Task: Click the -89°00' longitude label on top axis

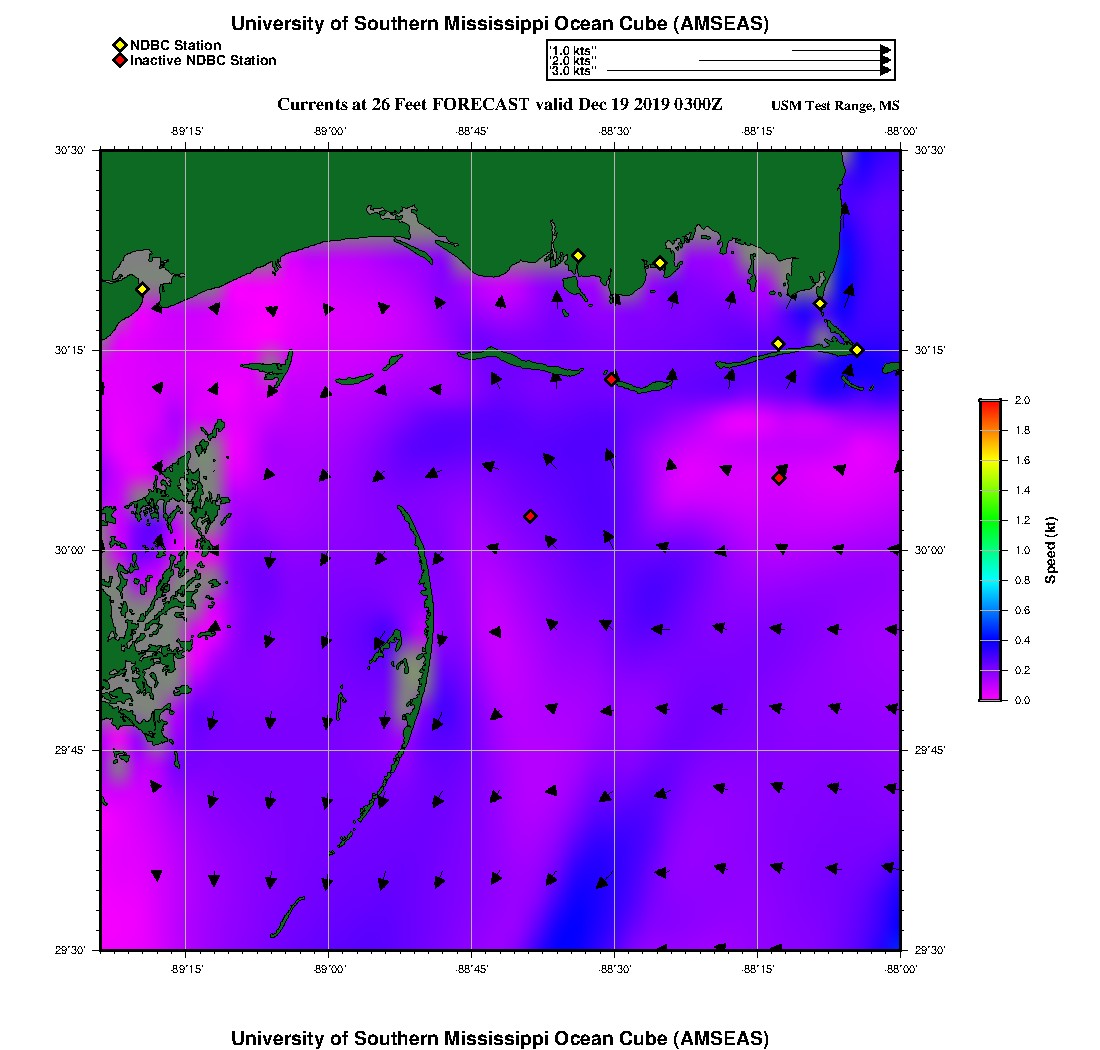Action: [x=329, y=130]
